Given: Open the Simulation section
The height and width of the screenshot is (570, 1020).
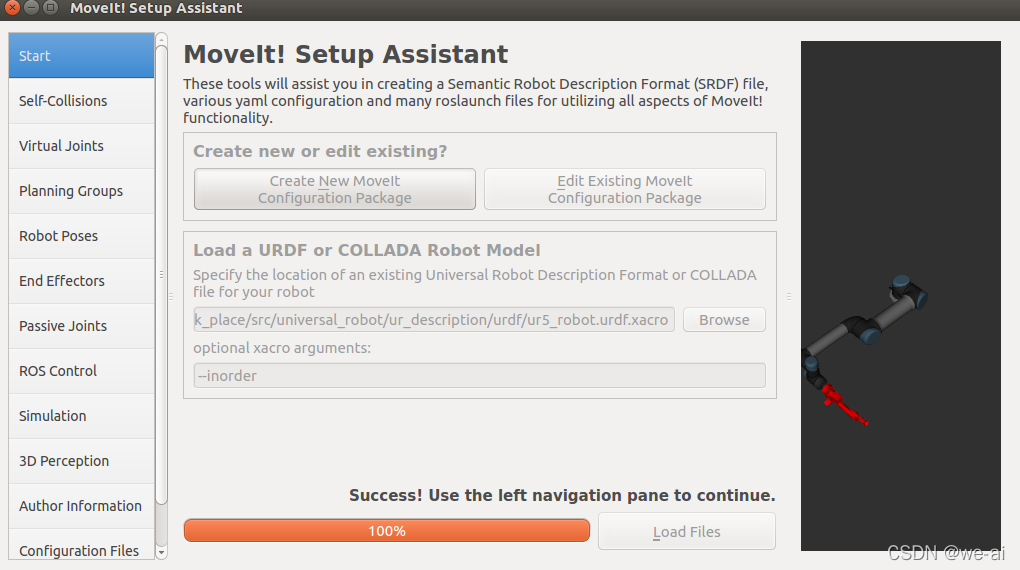Looking at the screenshot, I should 53,416.
